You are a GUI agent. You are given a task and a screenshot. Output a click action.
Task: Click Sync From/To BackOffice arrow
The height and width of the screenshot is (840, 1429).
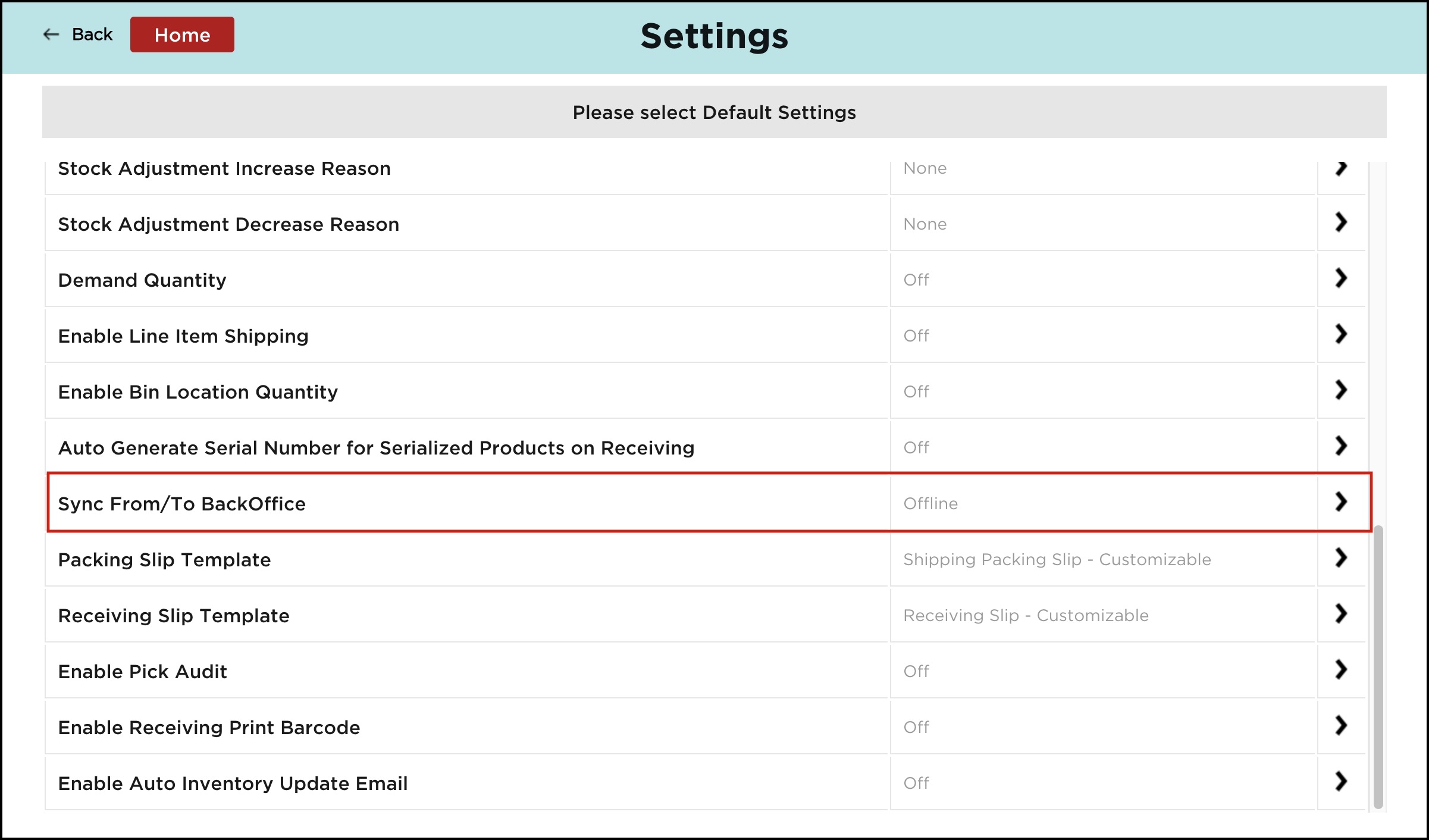pos(1341,502)
